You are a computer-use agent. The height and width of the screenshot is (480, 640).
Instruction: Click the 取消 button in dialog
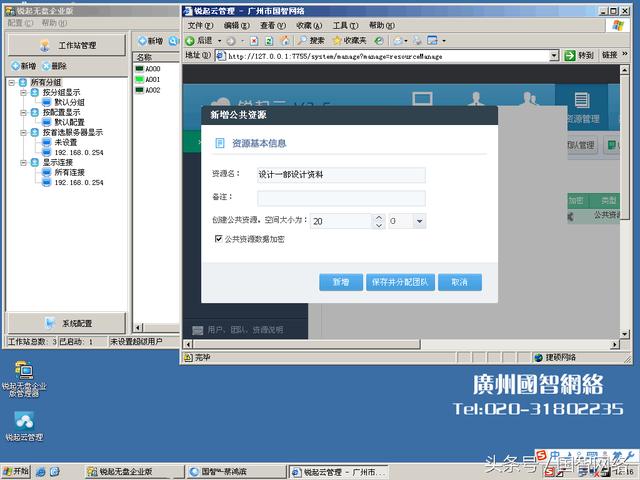(460, 282)
